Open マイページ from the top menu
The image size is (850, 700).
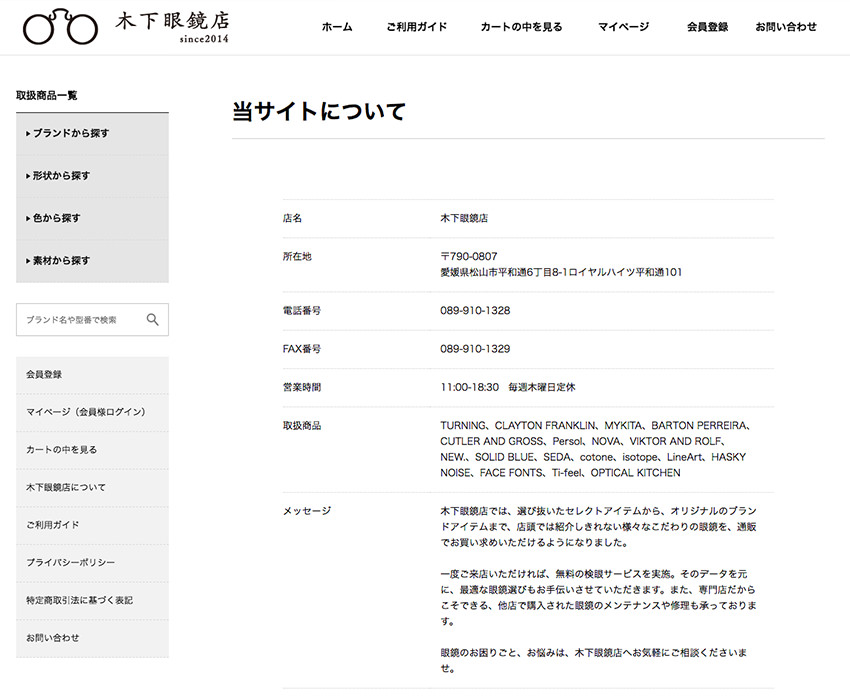coord(621,27)
